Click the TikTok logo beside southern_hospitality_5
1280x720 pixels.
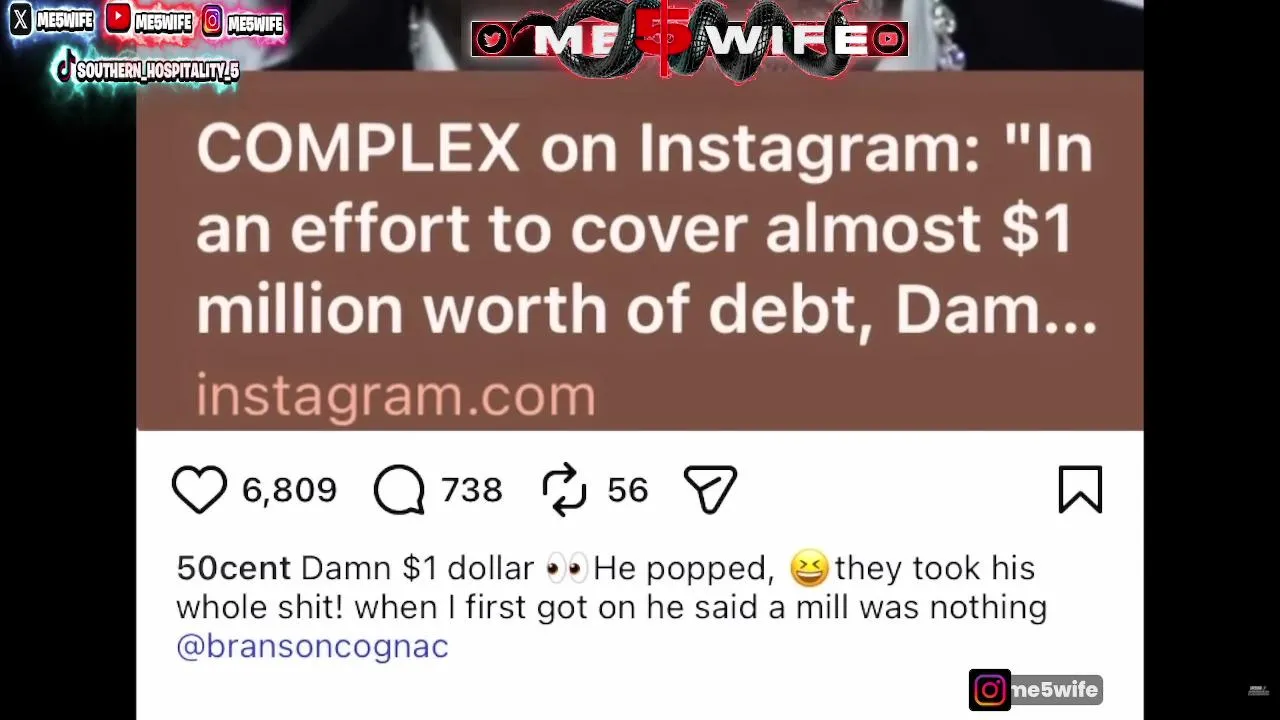[x=65, y=69]
